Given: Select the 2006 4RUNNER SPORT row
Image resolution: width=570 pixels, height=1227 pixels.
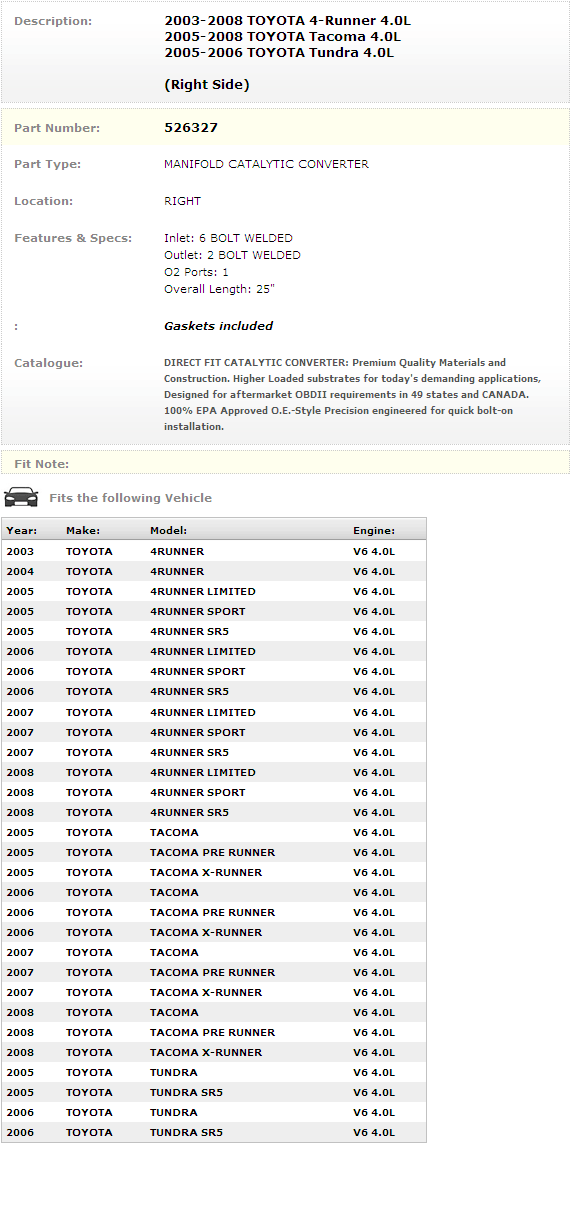Looking at the screenshot, I should tap(214, 671).
